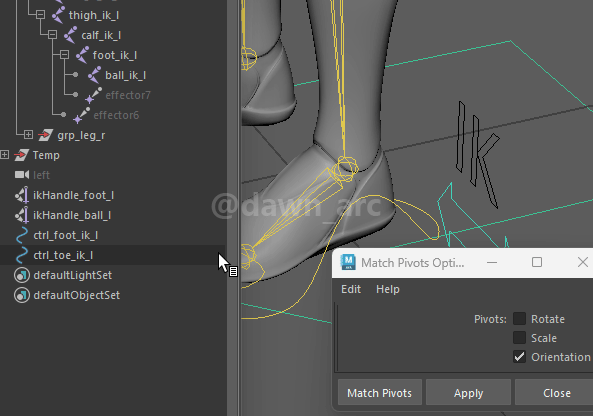Viewport: 593px width, 416px height.
Task: Select effector6 in the outliner
Action: point(116,115)
